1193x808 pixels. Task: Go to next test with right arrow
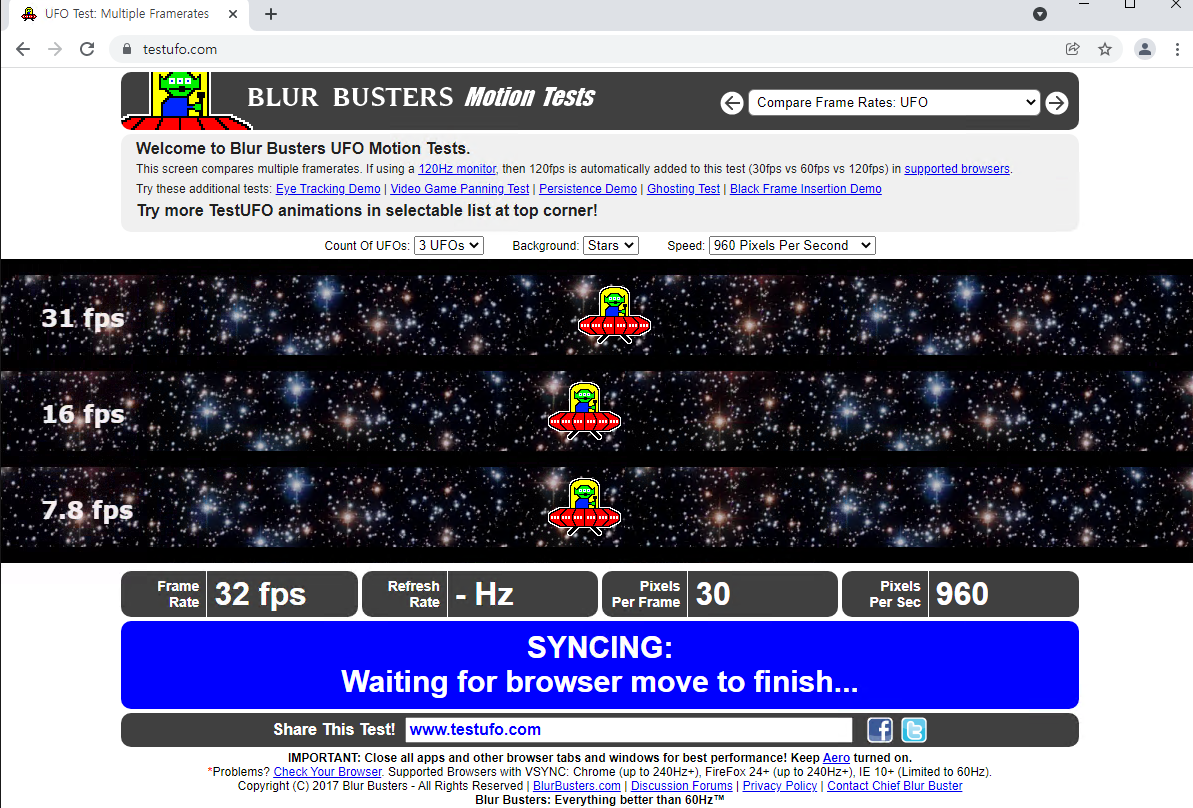pyautogui.click(x=1057, y=103)
